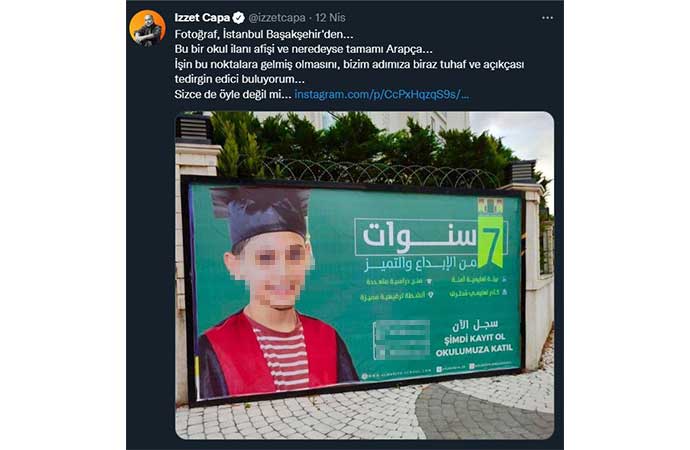Viewport: 690px width, 450px height.
Task: Click the school crest logo above the 7
Action: (x=490, y=205)
